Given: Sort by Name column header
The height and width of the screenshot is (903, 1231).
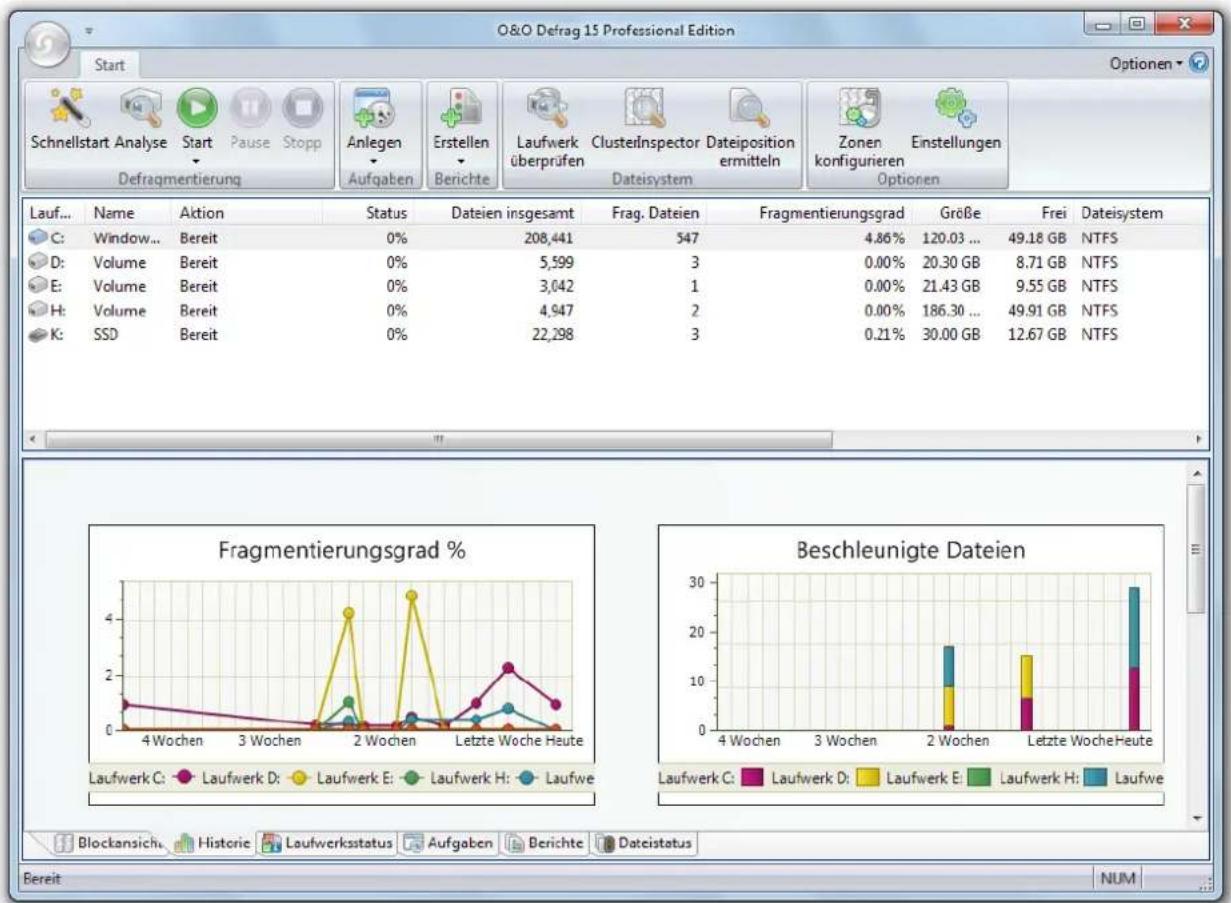Looking at the screenshot, I should tap(128, 214).
